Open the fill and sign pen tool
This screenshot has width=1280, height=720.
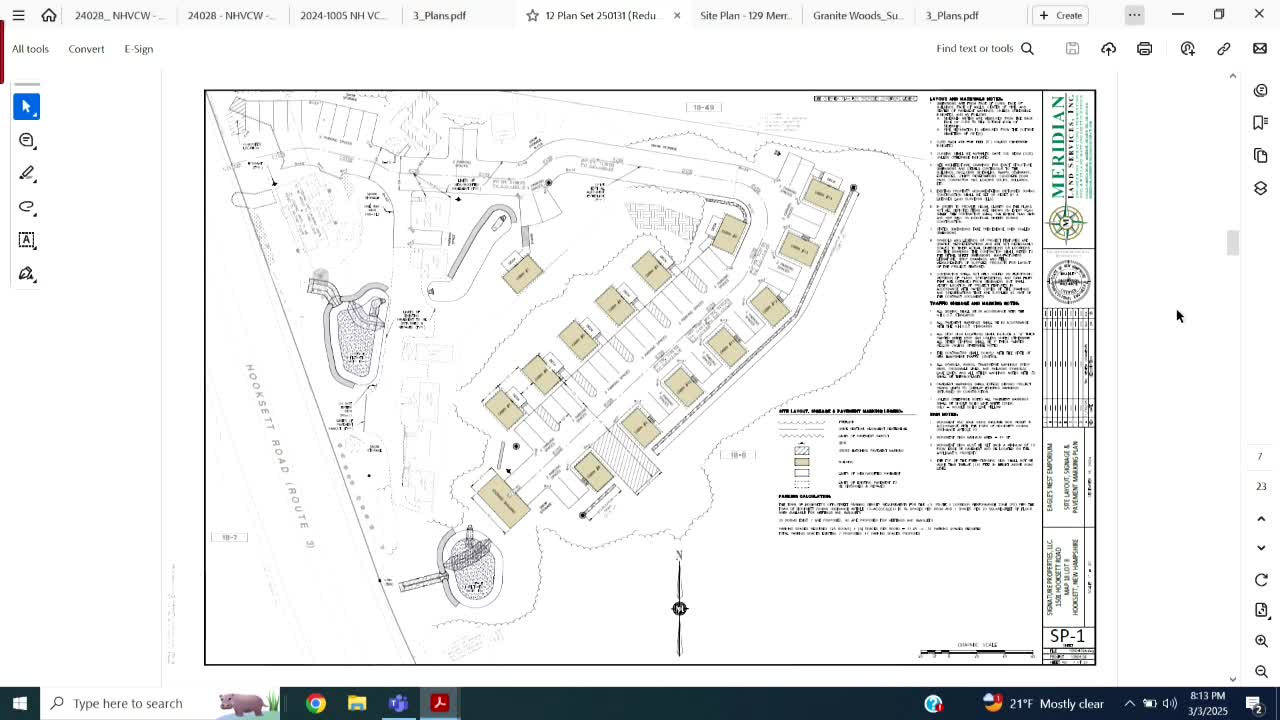coord(27,274)
